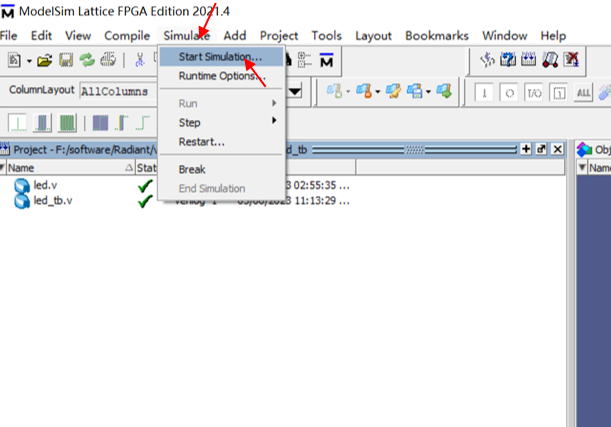Undock the Project panel with arrow button
Screen dimensions: 611x427
point(541,149)
